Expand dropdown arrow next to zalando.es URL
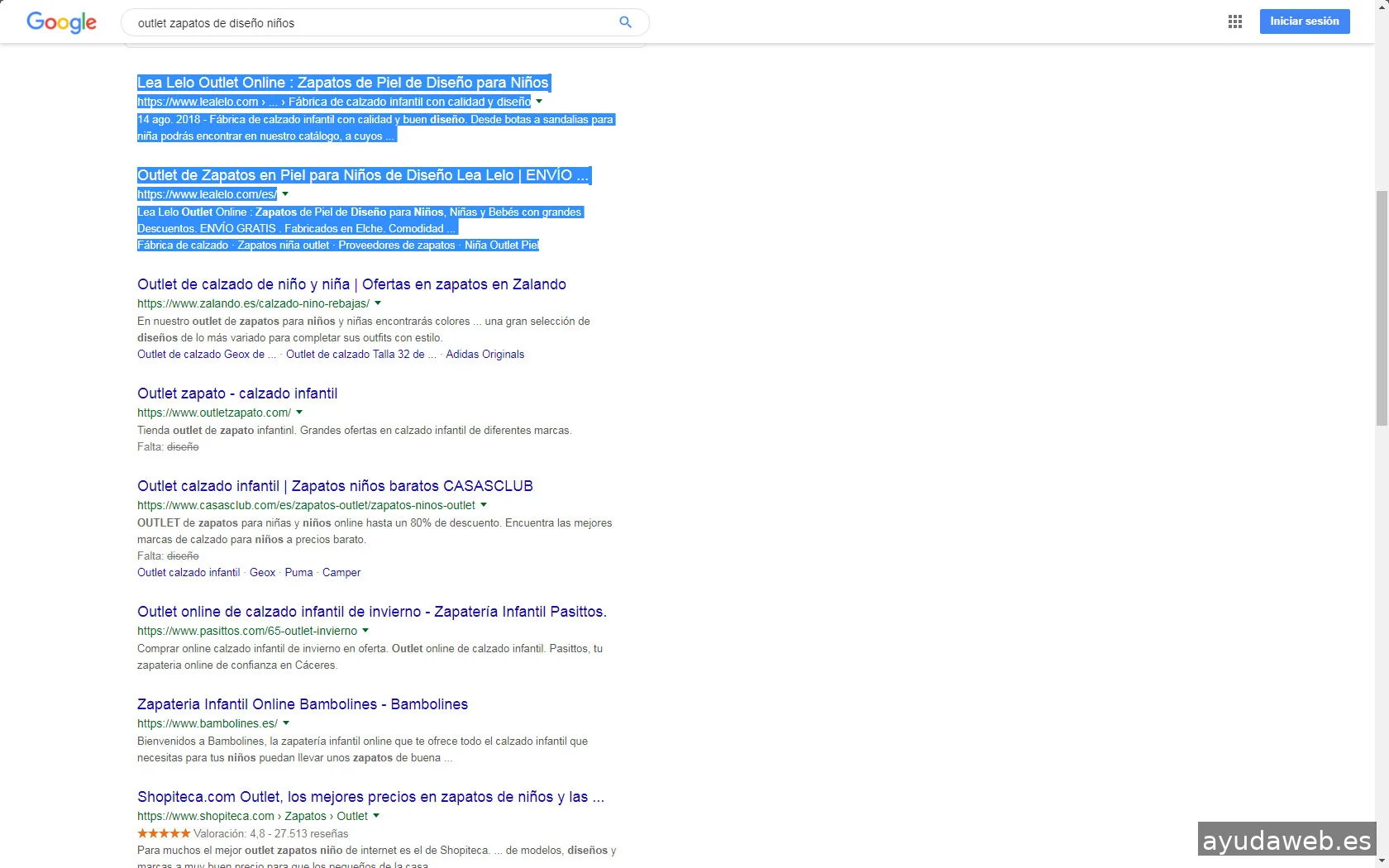This screenshot has width=1389, height=868. 379,303
